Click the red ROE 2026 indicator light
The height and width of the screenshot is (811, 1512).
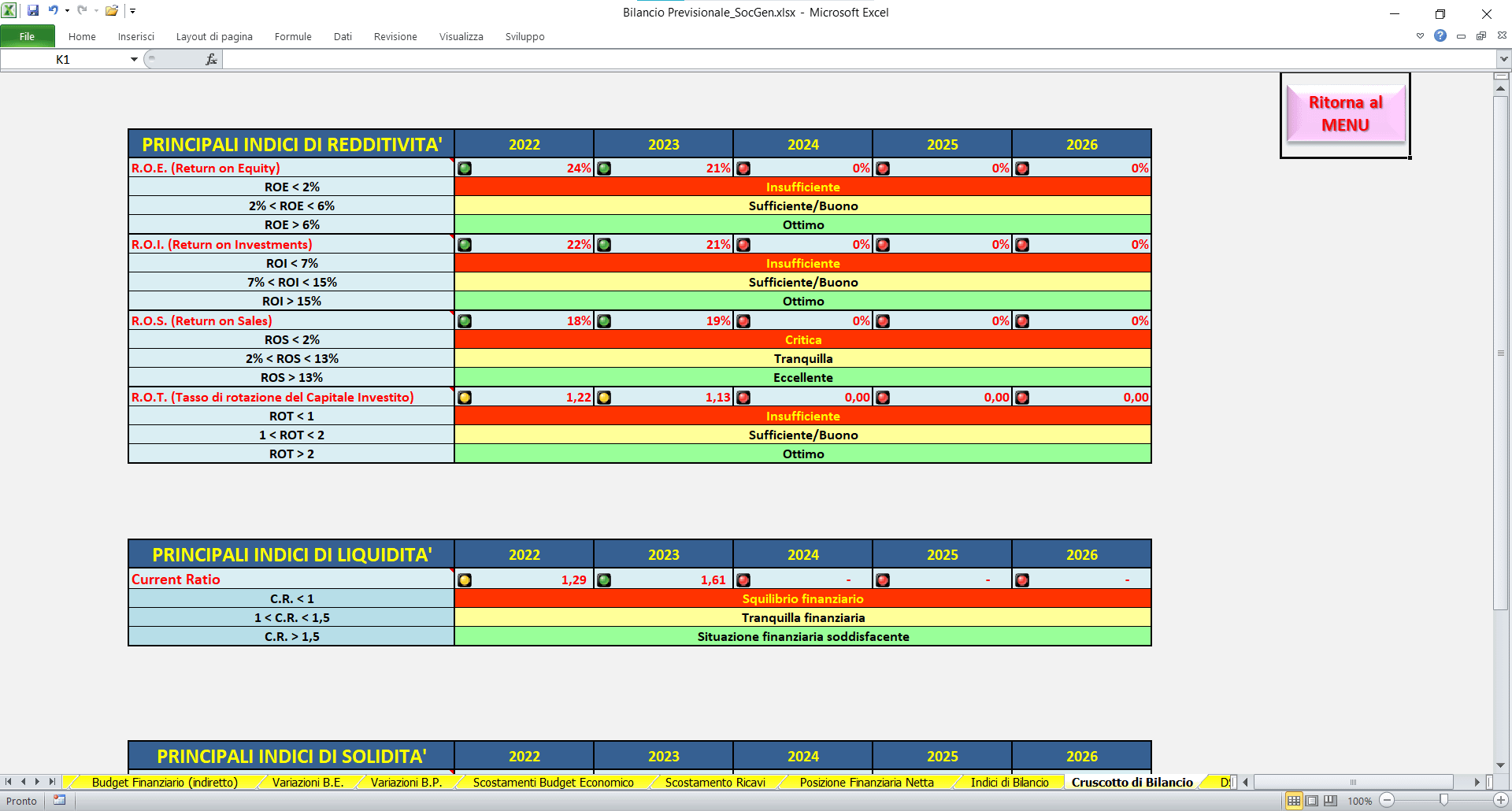coord(1022,168)
